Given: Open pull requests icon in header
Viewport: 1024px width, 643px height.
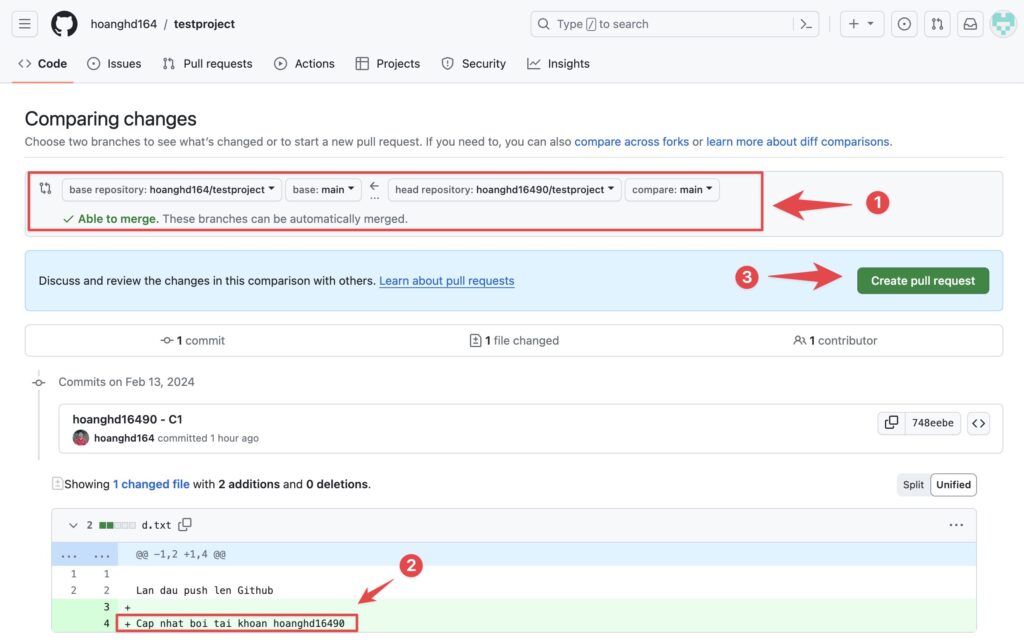Looking at the screenshot, I should [x=937, y=24].
